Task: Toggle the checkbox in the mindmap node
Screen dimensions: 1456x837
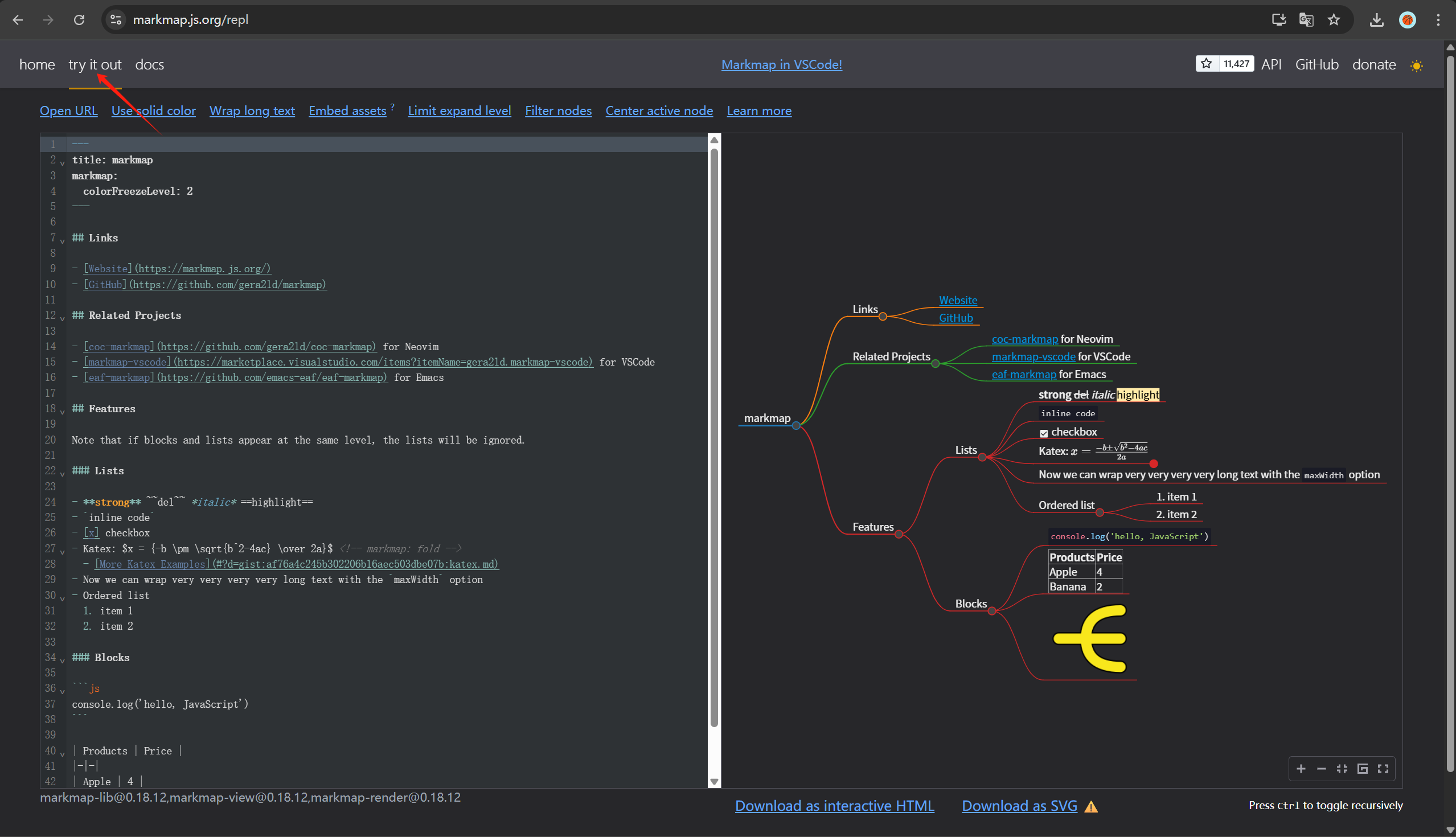Action: [x=1044, y=433]
